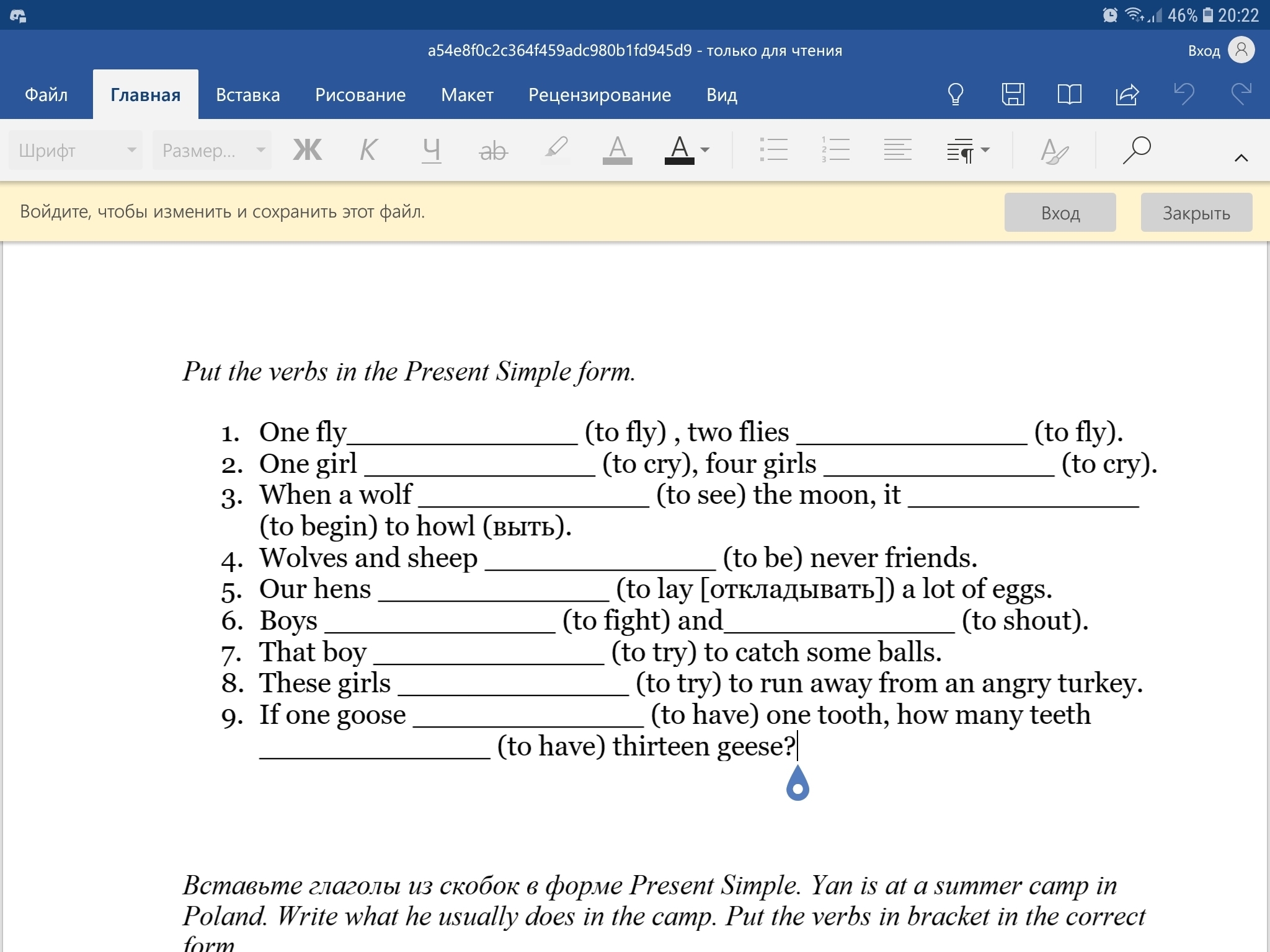
Task: Open the Шрифт font dropdown
Action: tap(76, 150)
